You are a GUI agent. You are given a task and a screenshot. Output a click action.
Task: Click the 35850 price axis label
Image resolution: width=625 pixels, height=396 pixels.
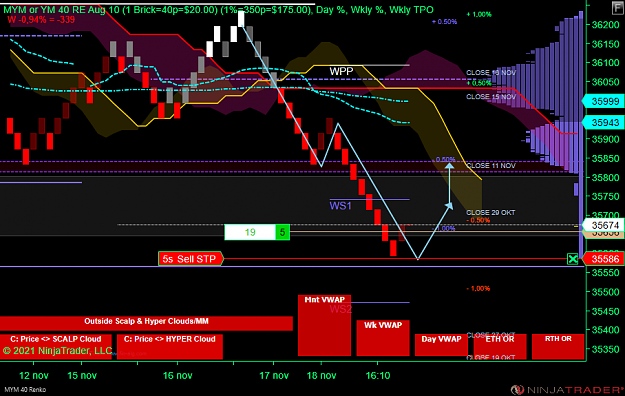point(605,158)
